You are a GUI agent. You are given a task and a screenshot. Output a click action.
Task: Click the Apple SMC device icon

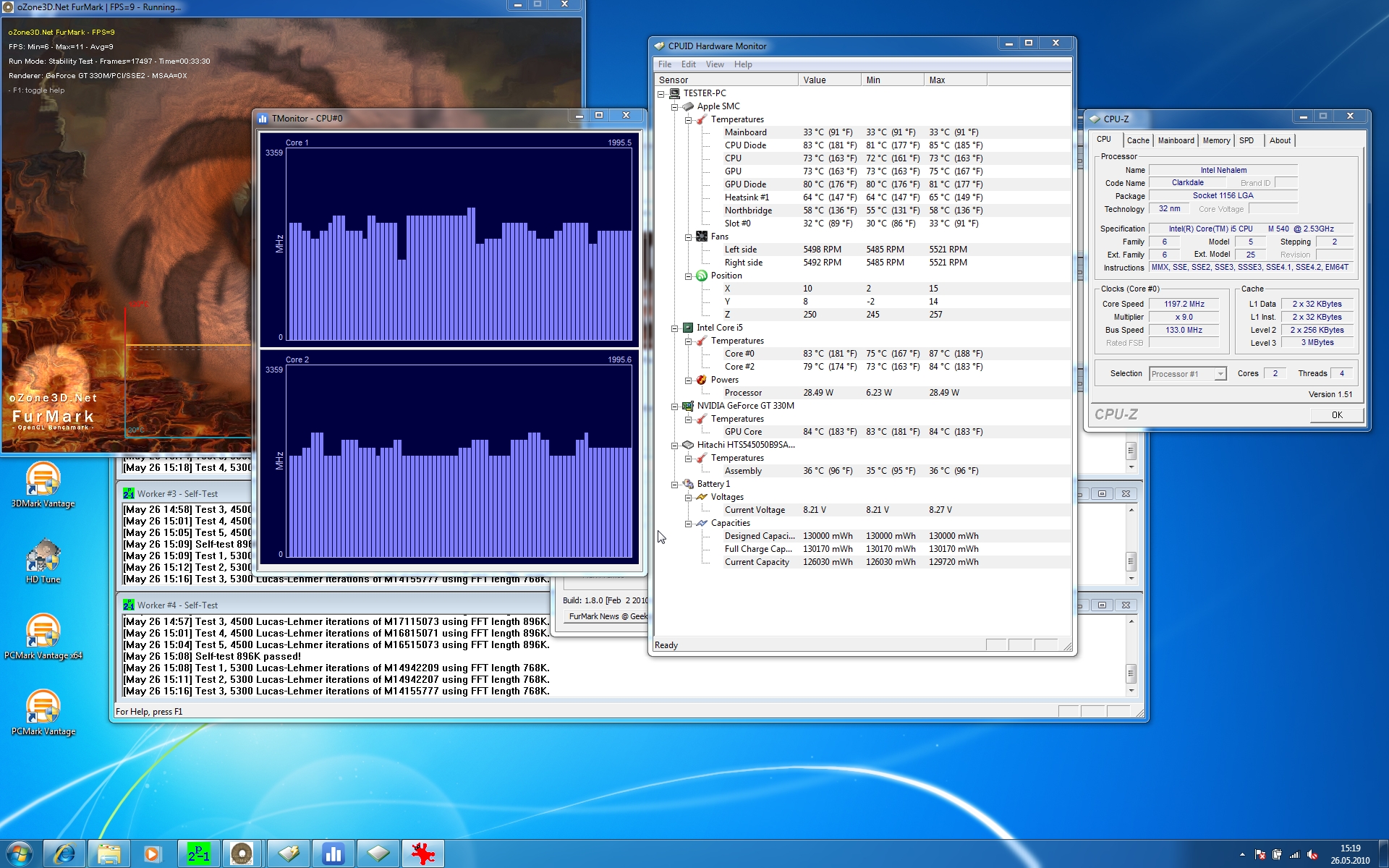point(688,106)
